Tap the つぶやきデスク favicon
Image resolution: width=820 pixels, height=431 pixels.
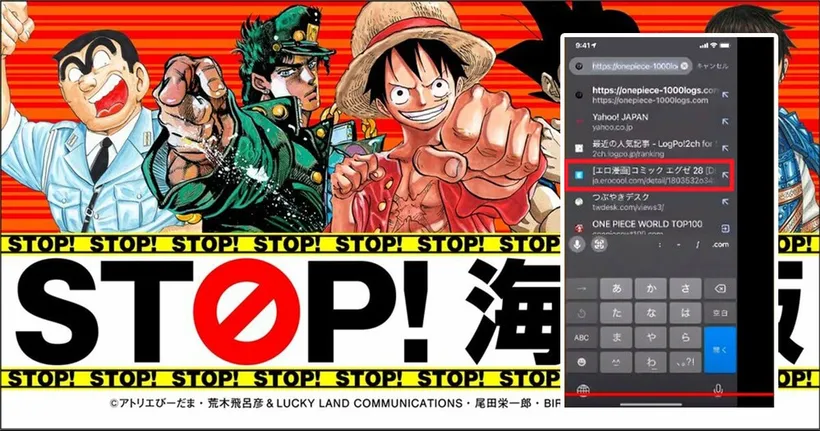[x=579, y=202]
